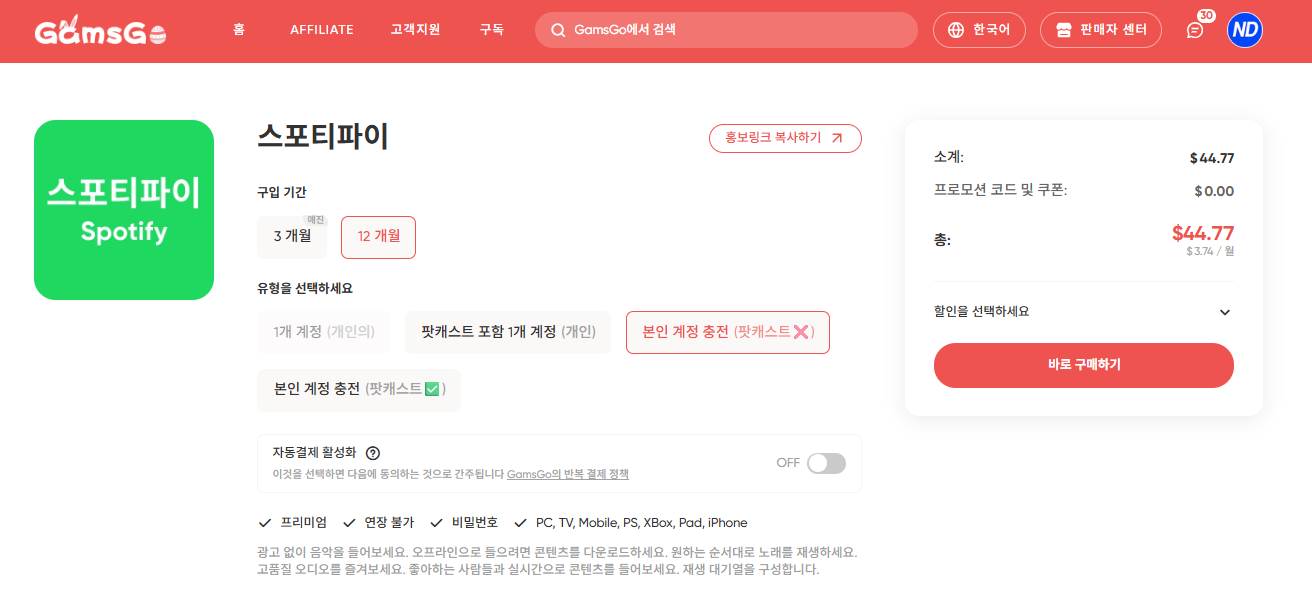Click the seller center store icon

pyautogui.click(x=1064, y=30)
